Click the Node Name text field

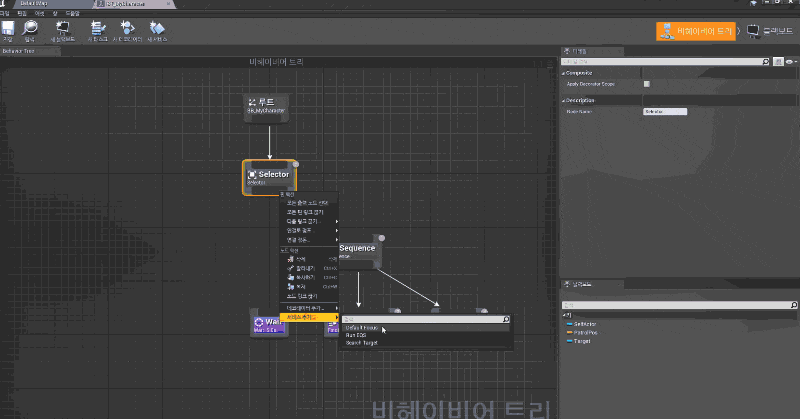tap(665, 111)
